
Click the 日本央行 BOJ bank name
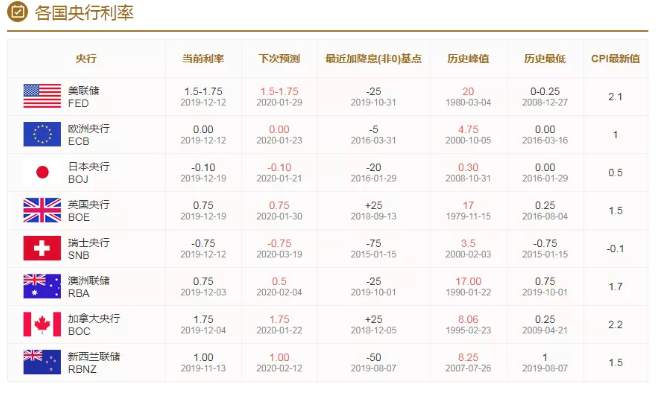click(89, 172)
